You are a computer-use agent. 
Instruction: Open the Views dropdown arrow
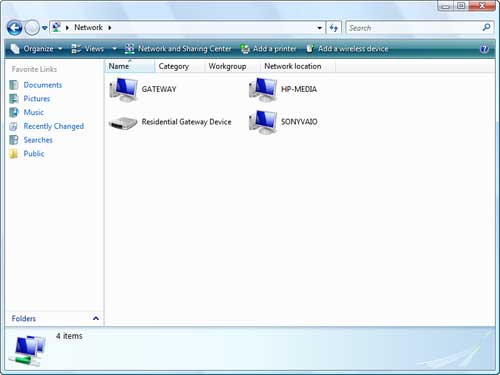coord(114,49)
